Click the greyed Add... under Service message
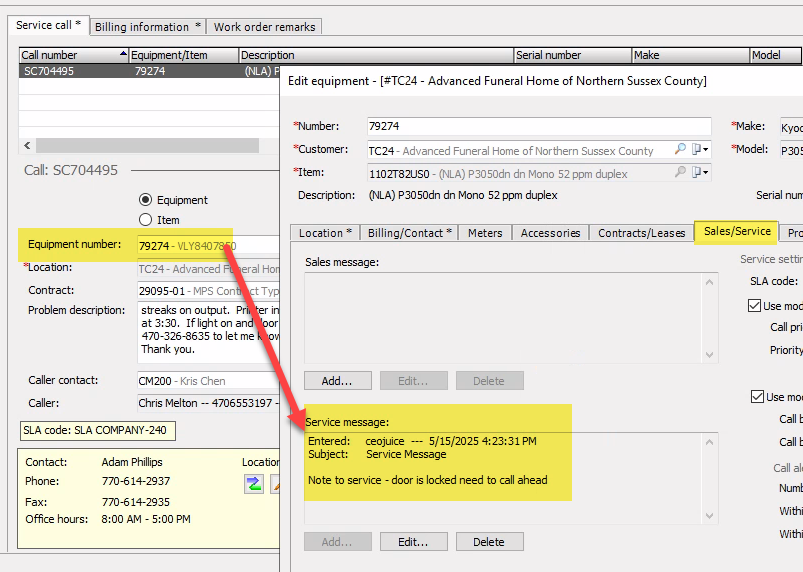Screen dimensions: 803x572 337,542
